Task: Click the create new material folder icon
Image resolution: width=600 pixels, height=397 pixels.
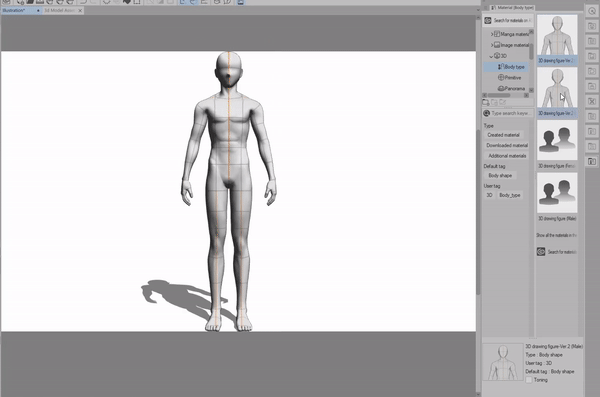Action: [486, 102]
